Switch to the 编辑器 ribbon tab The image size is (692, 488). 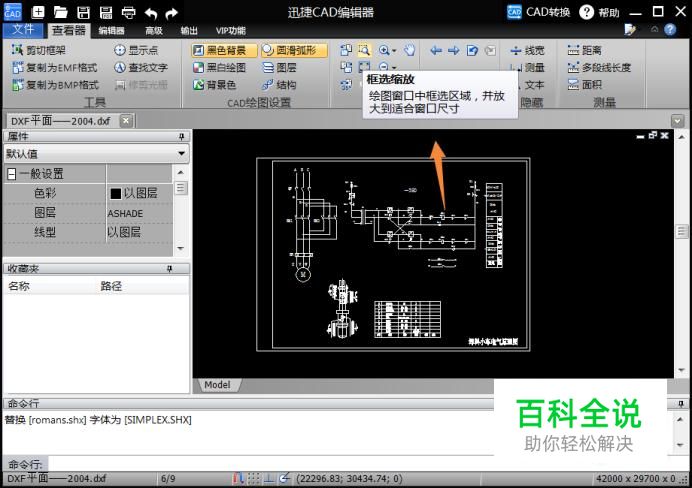tap(111, 31)
